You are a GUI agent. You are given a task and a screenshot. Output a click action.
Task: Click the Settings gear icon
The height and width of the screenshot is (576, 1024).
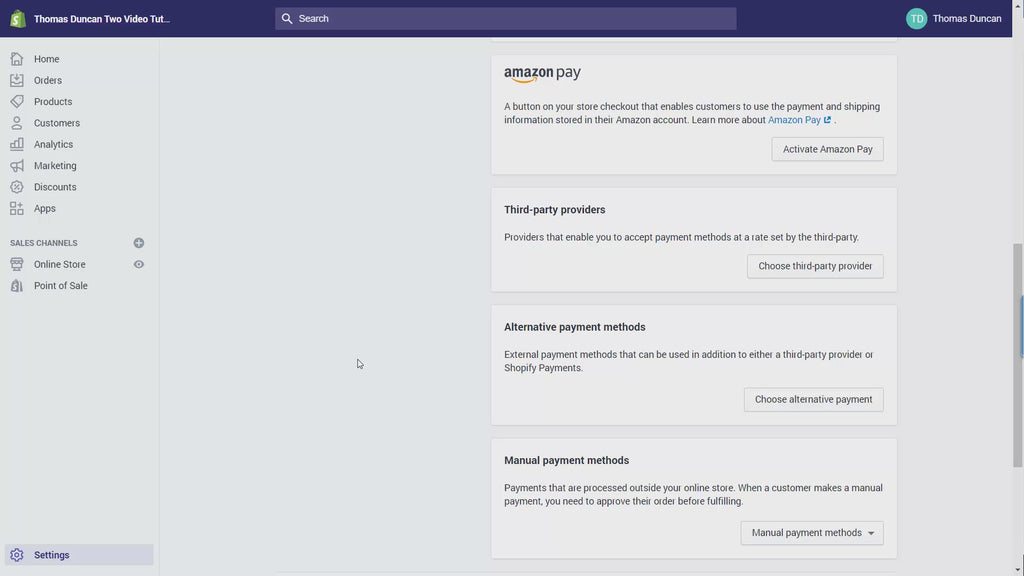click(17, 555)
